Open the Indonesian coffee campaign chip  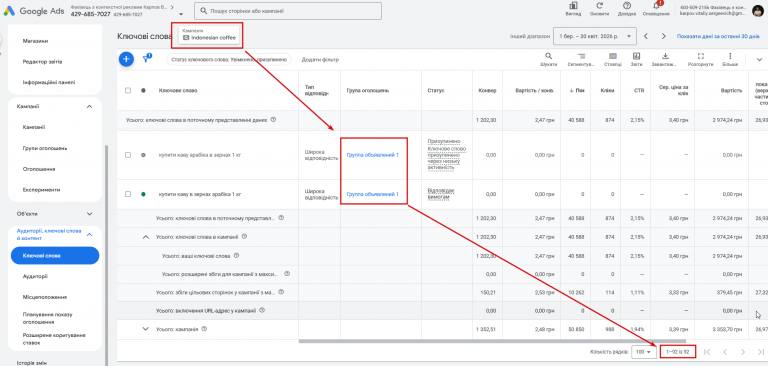210,35
